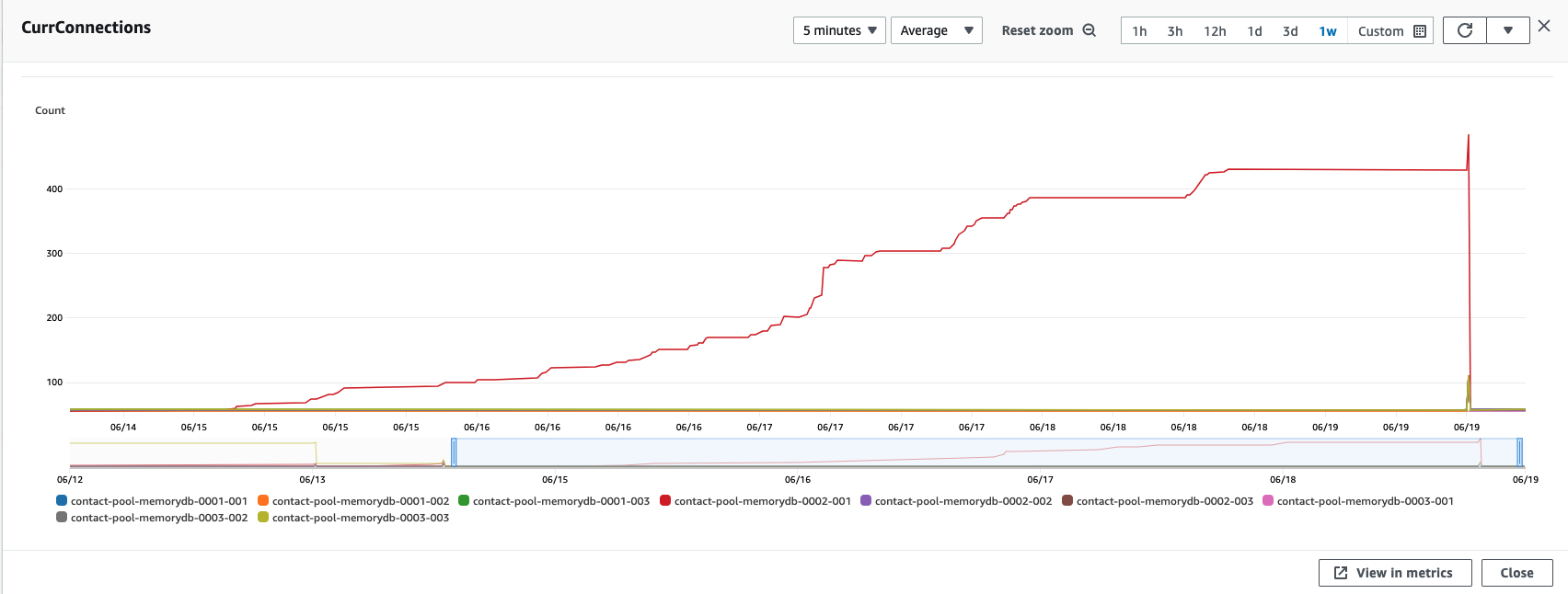Click the 400 y-axis label
This screenshot has height=594, width=1568.
[54, 188]
